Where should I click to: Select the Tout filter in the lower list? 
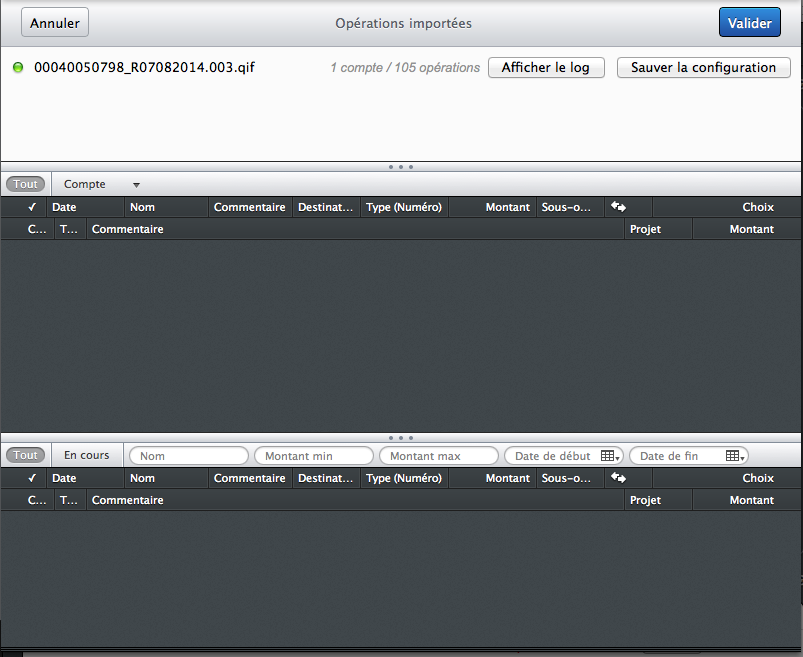[26, 455]
